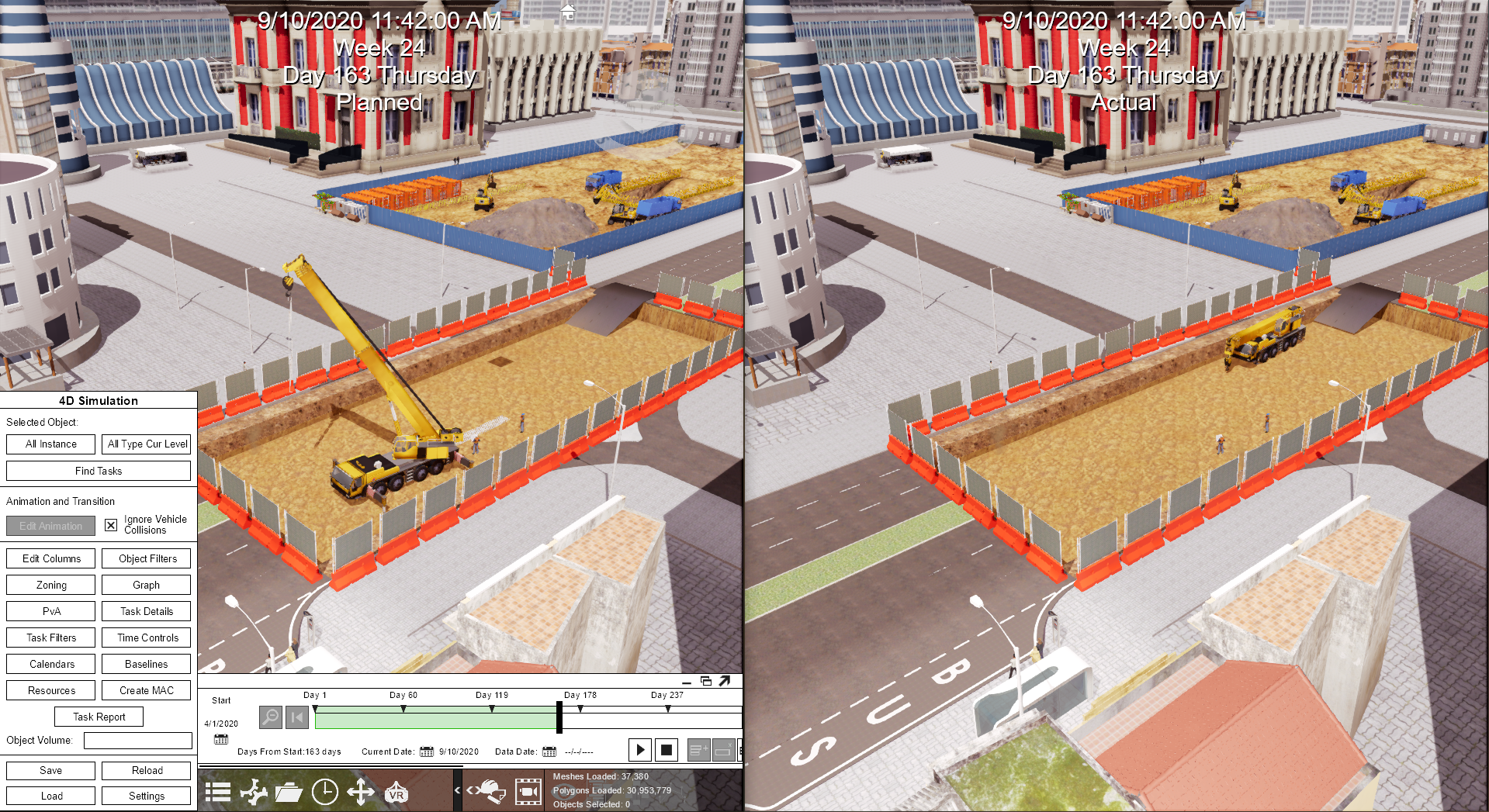Click the black timeline position handle
This screenshot has width=1489, height=812.
(x=559, y=717)
